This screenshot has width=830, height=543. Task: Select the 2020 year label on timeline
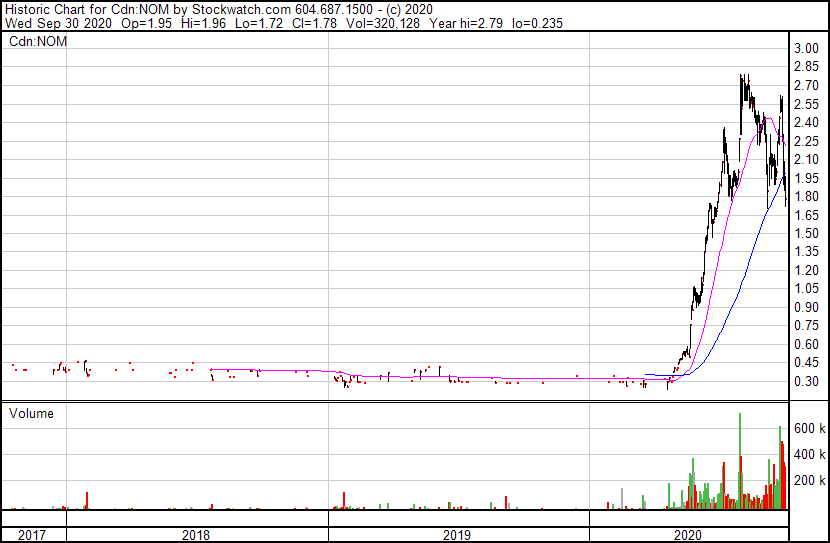[688, 535]
